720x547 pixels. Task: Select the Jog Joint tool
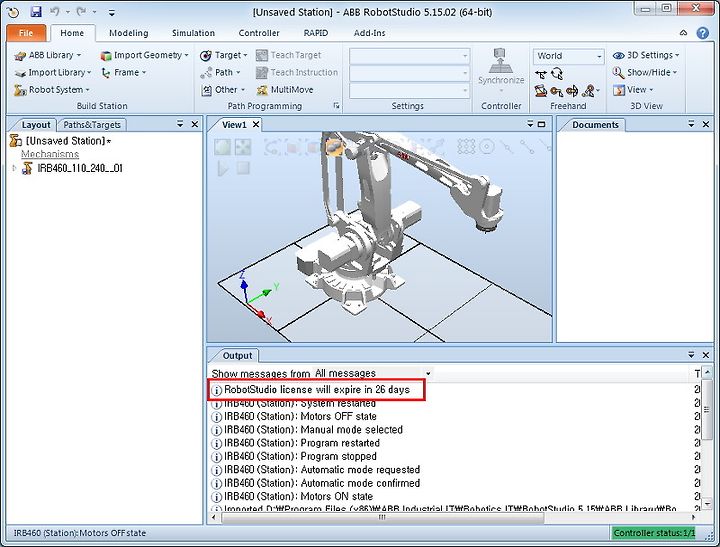[x=541, y=91]
